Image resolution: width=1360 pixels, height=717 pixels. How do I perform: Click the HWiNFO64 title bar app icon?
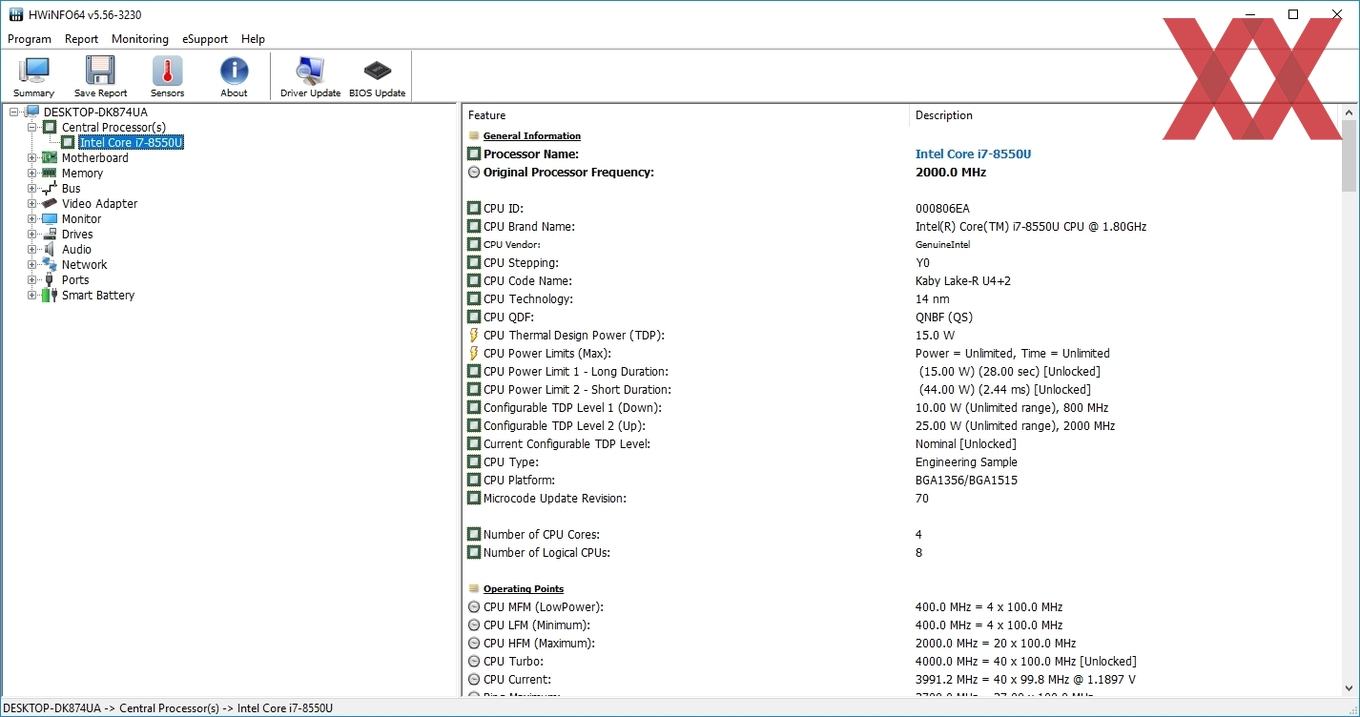(x=15, y=14)
